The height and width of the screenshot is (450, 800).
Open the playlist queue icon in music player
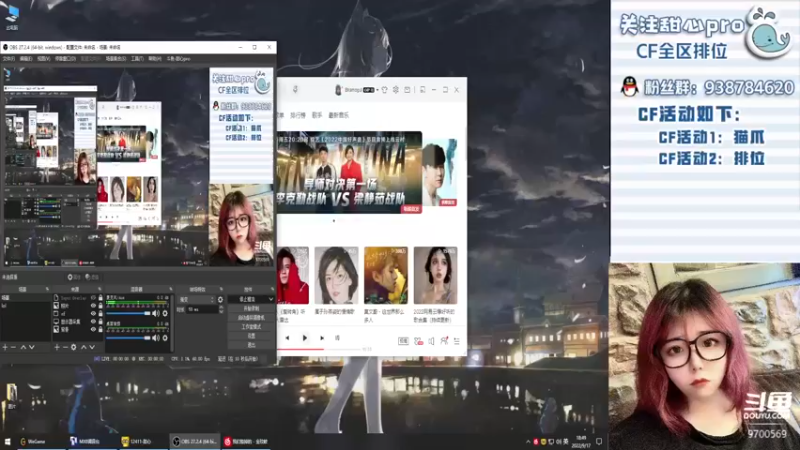pos(457,341)
